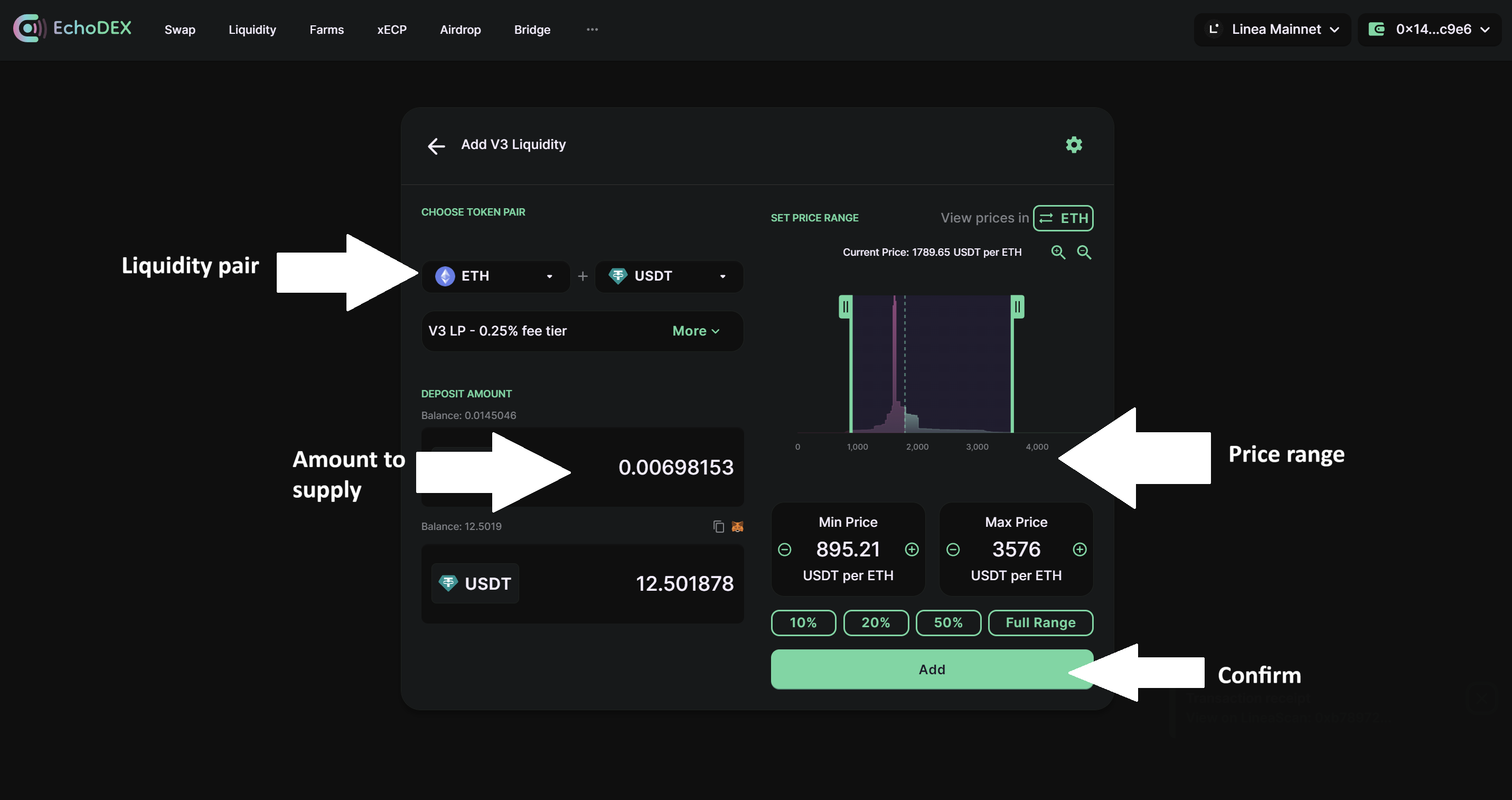Zoom out on the price chart
Screen dimensions: 1512x800
coord(1084,253)
